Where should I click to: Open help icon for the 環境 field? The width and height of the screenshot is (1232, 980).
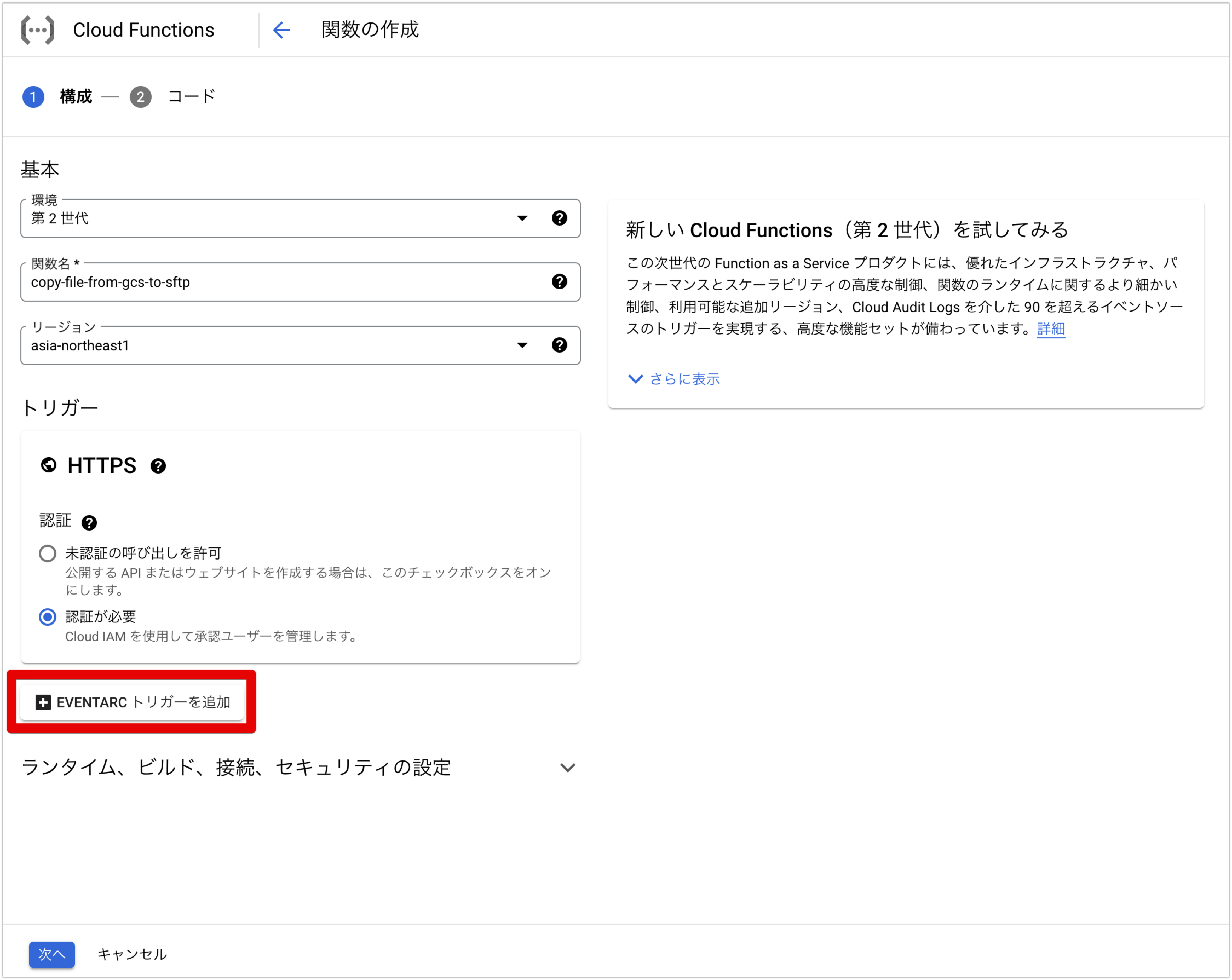point(559,218)
